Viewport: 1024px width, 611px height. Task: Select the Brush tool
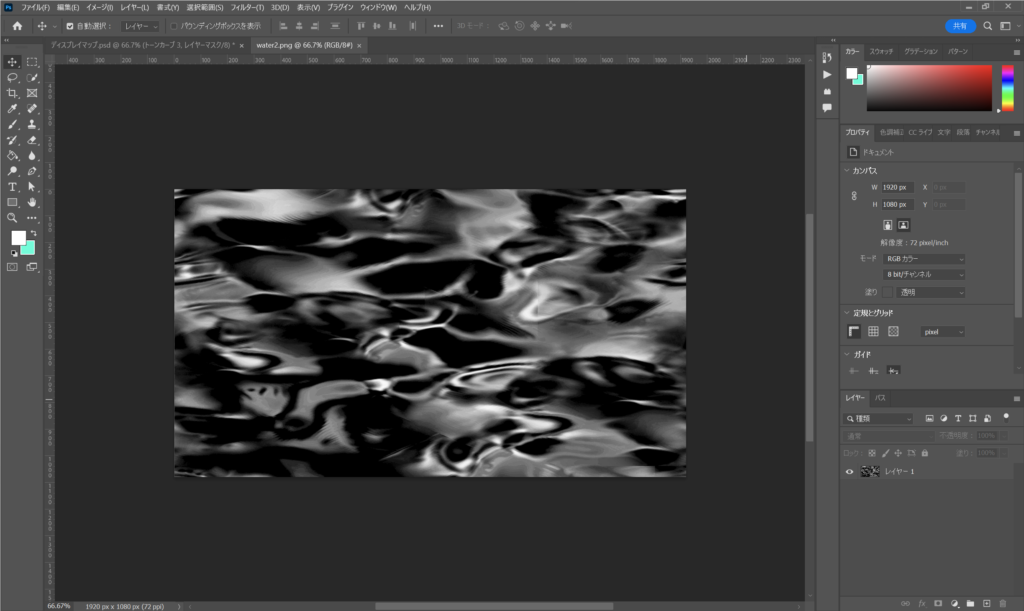point(13,125)
